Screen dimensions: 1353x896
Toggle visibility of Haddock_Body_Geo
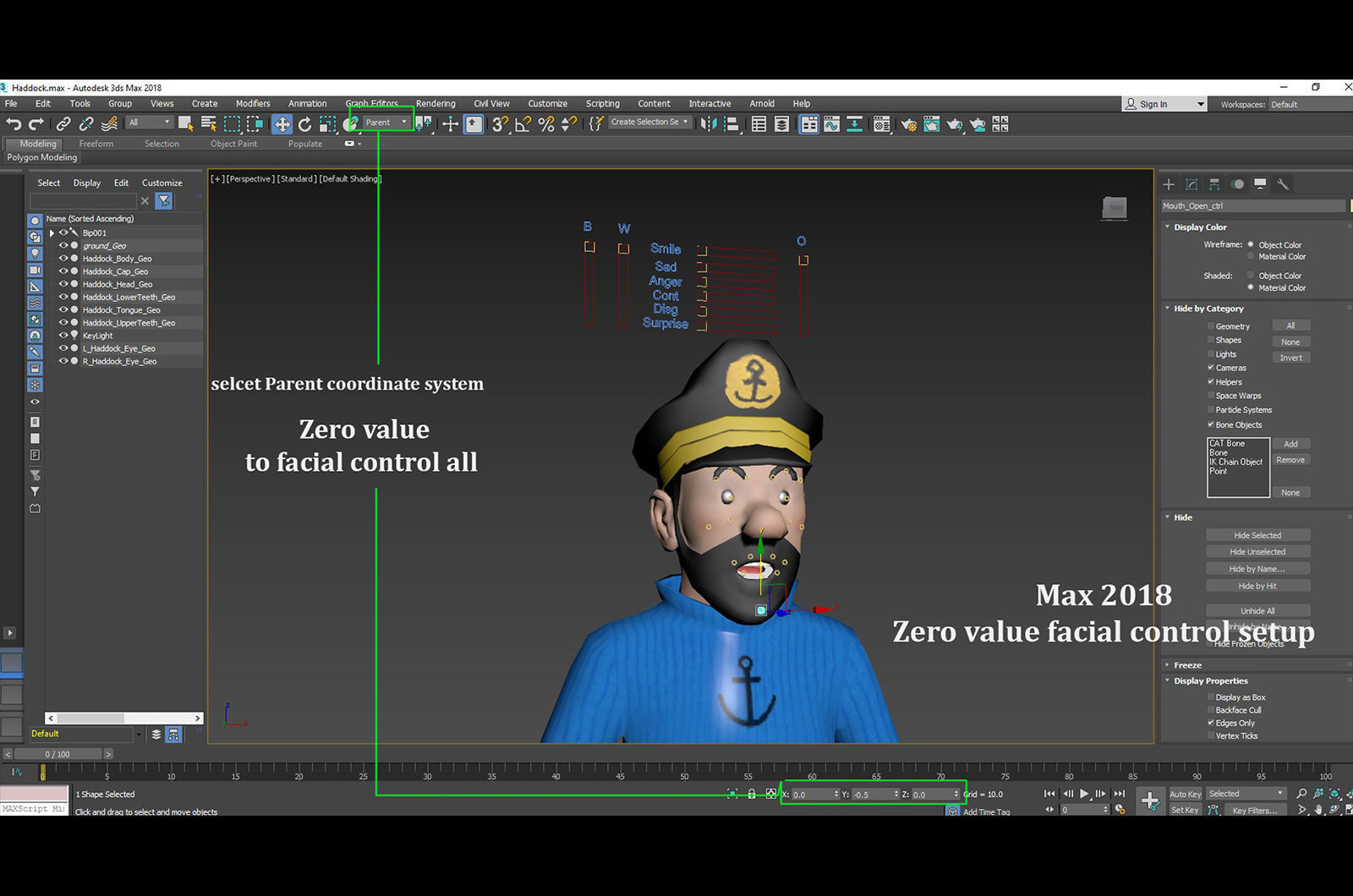[63, 259]
